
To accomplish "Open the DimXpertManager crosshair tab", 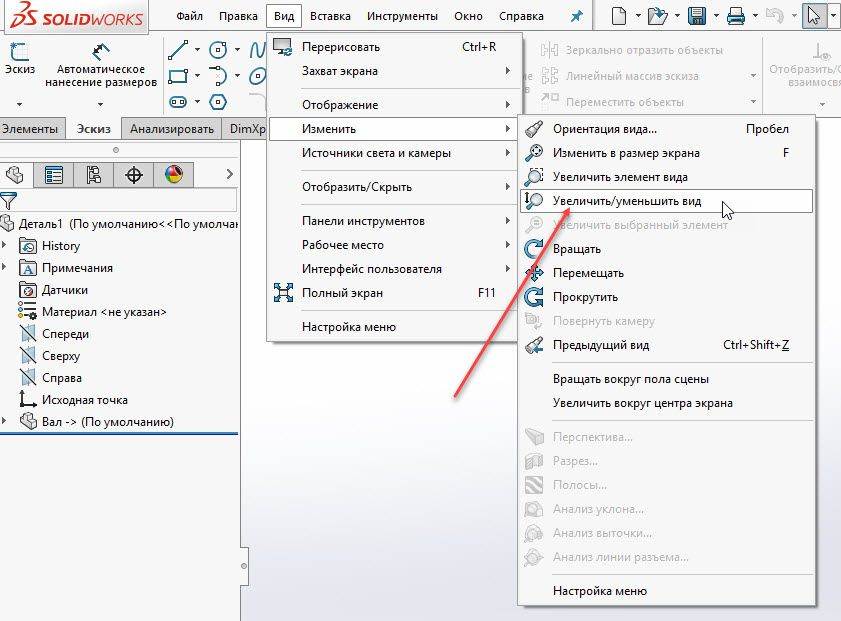I will (x=133, y=174).
